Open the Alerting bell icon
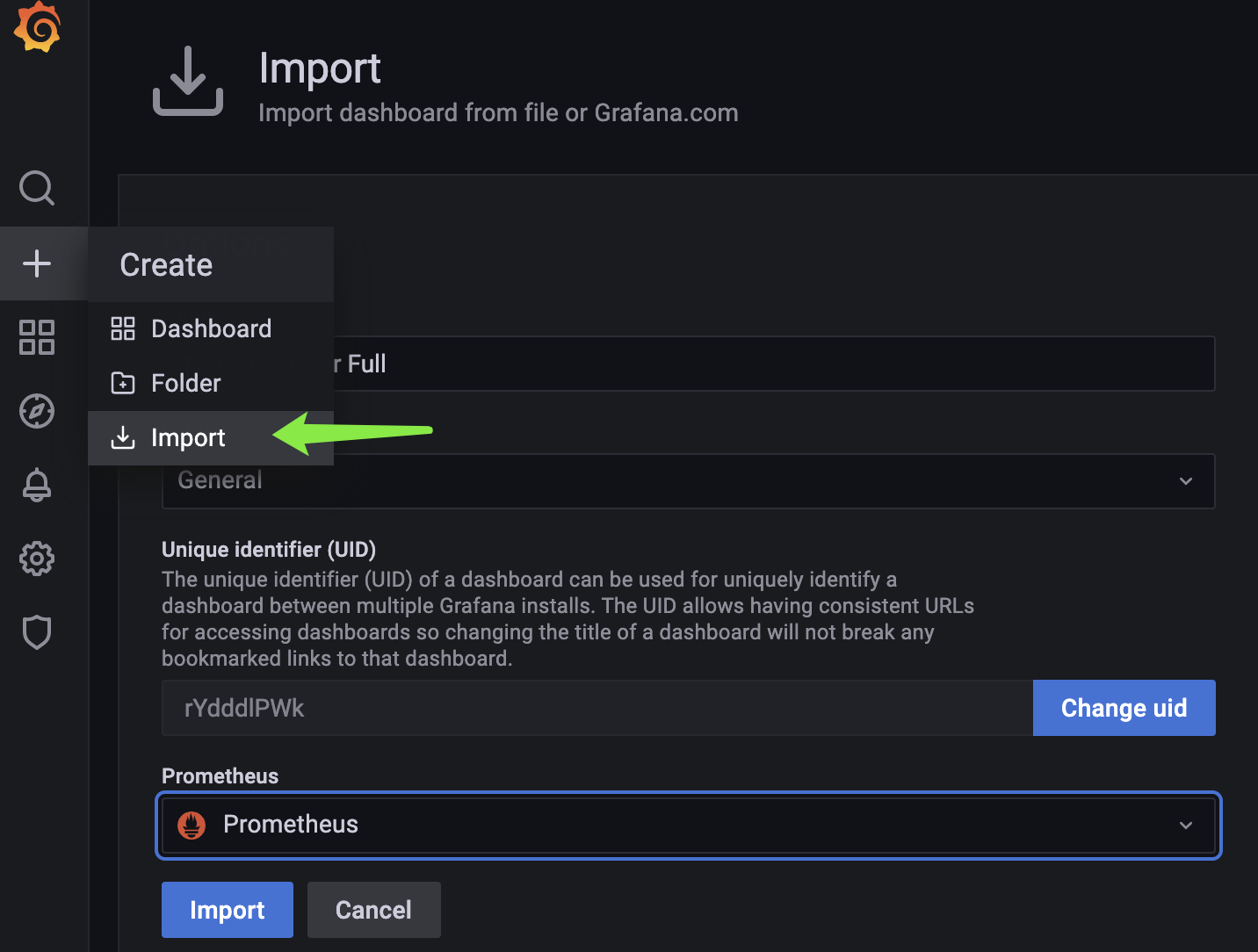Screen dimensions: 1258x952 click(37, 485)
